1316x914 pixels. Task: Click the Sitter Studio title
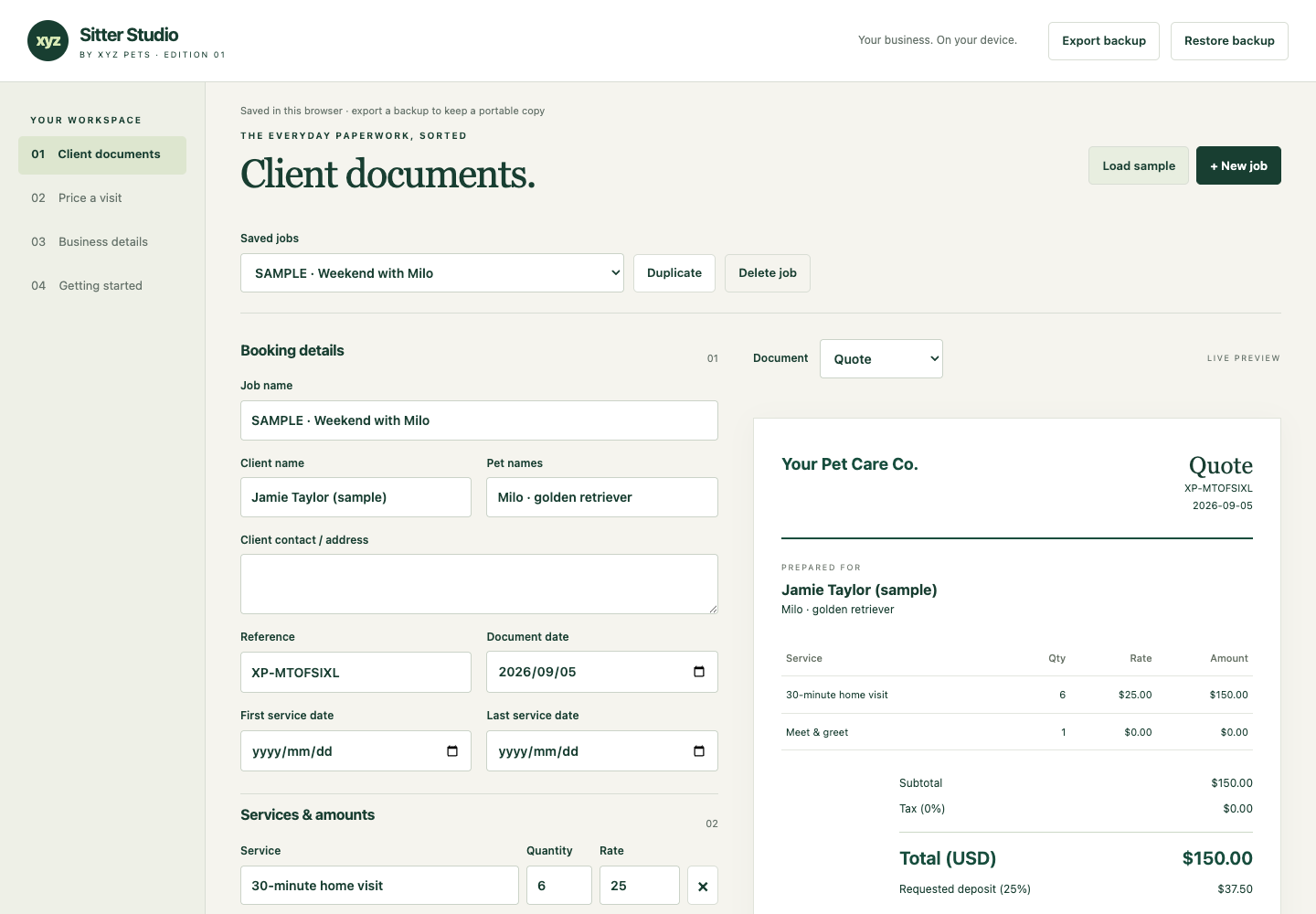[129, 35]
